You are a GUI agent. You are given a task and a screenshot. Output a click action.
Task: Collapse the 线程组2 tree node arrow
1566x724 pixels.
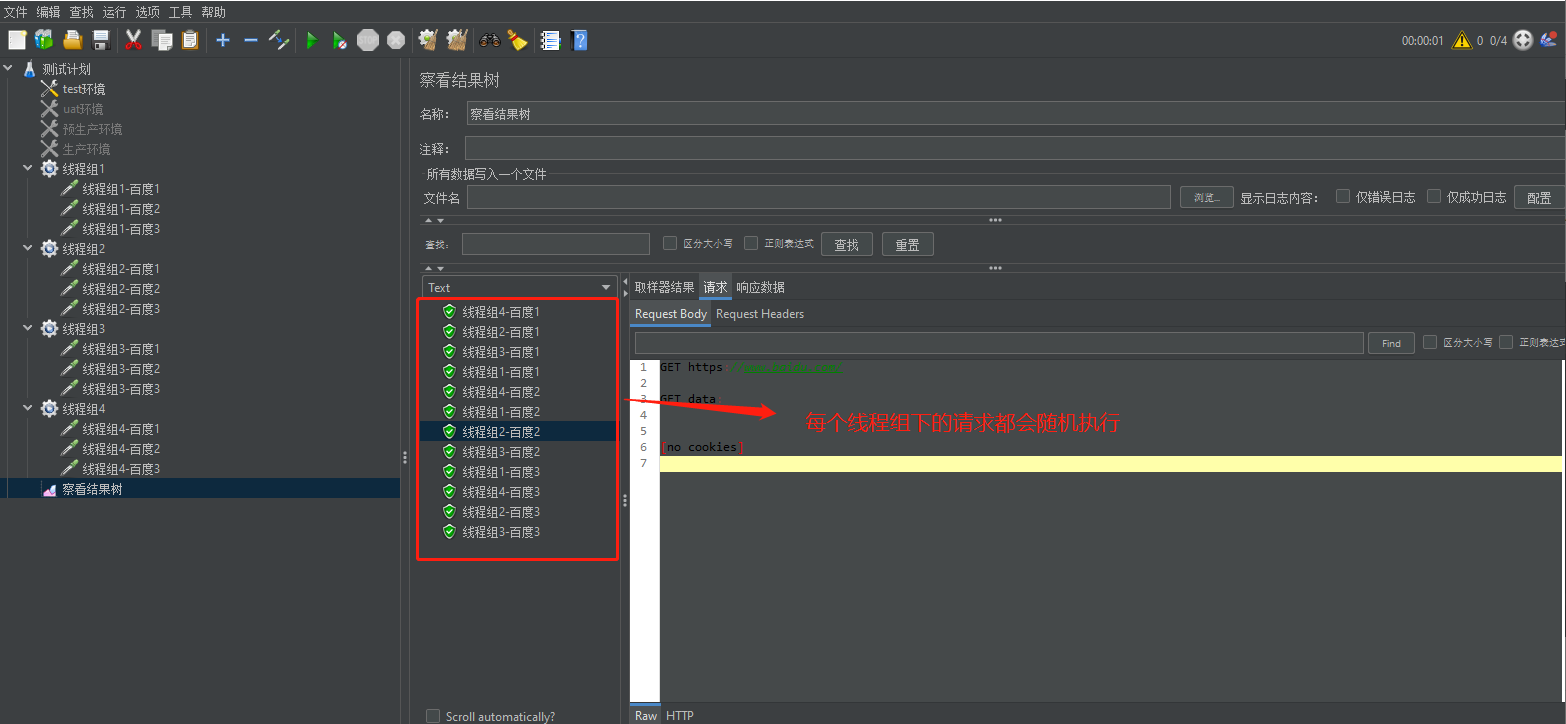(x=28, y=249)
